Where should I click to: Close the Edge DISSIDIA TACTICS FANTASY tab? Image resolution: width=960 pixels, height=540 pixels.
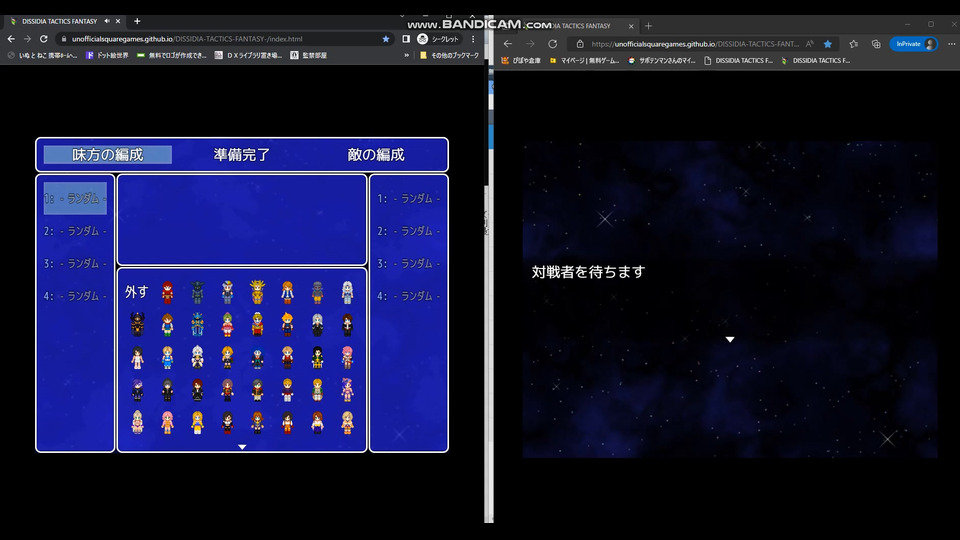click(x=631, y=26)
